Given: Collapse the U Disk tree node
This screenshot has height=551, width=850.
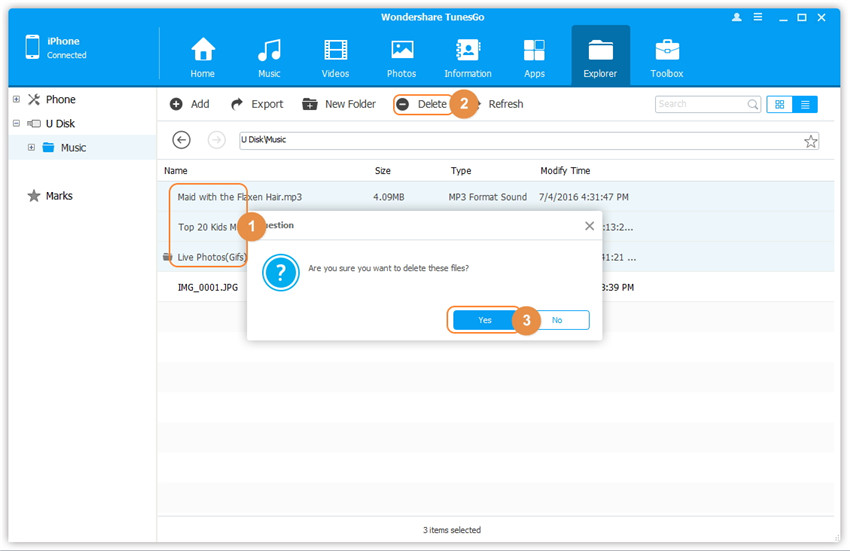Looking at the screenshot, I should point(16,124).
